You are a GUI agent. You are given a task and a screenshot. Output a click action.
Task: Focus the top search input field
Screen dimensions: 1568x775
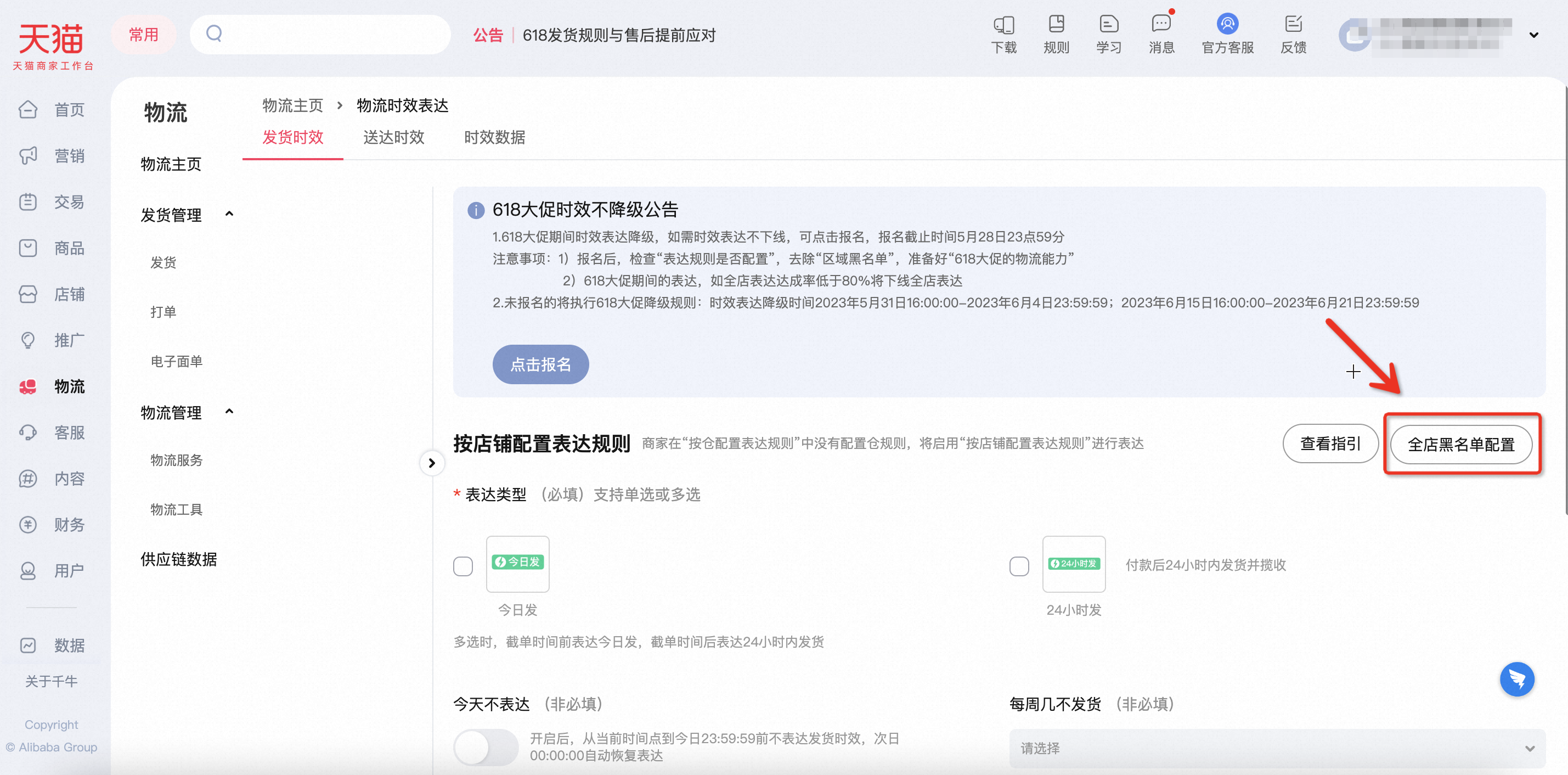coord(320,35)
